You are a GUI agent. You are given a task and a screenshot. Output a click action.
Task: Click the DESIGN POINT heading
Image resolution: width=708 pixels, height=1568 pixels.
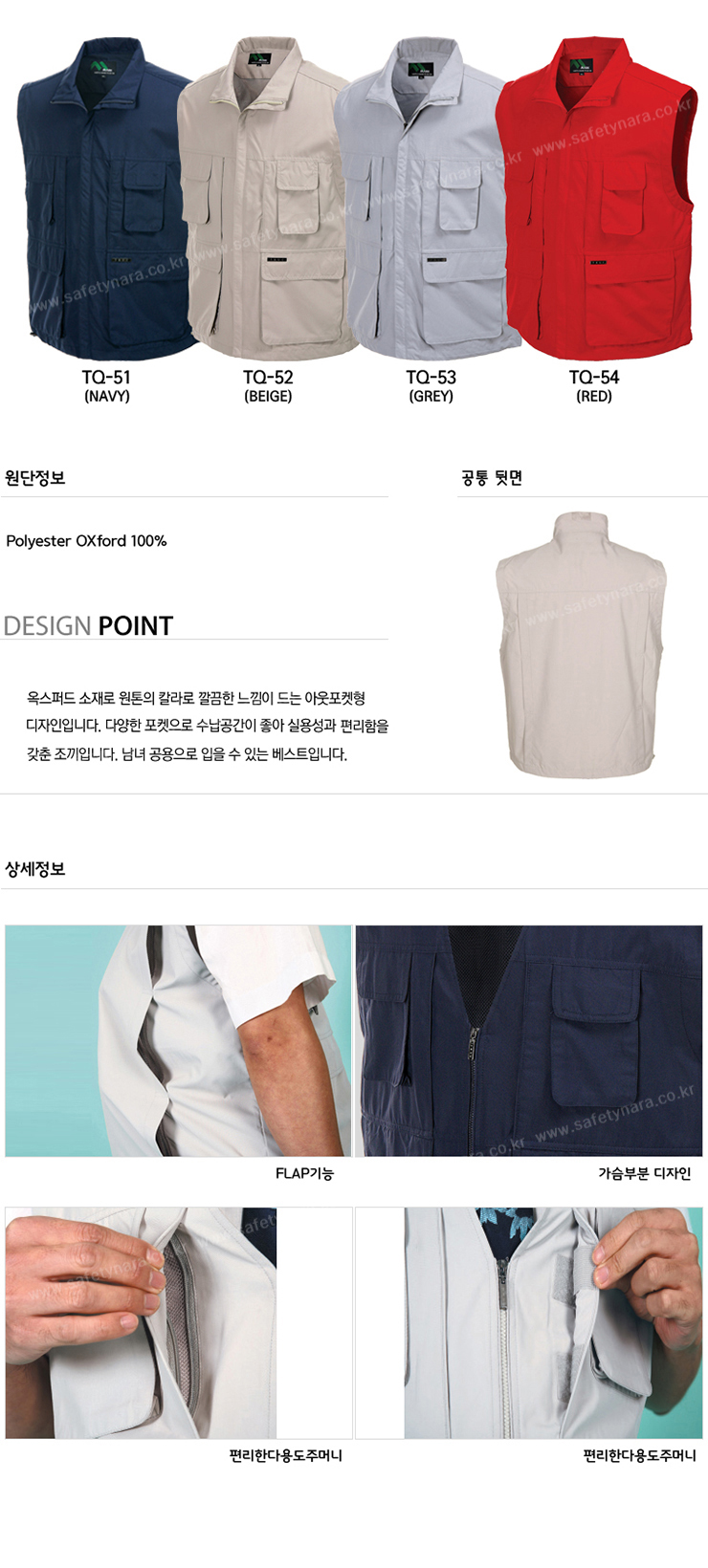tap(88, 625)
